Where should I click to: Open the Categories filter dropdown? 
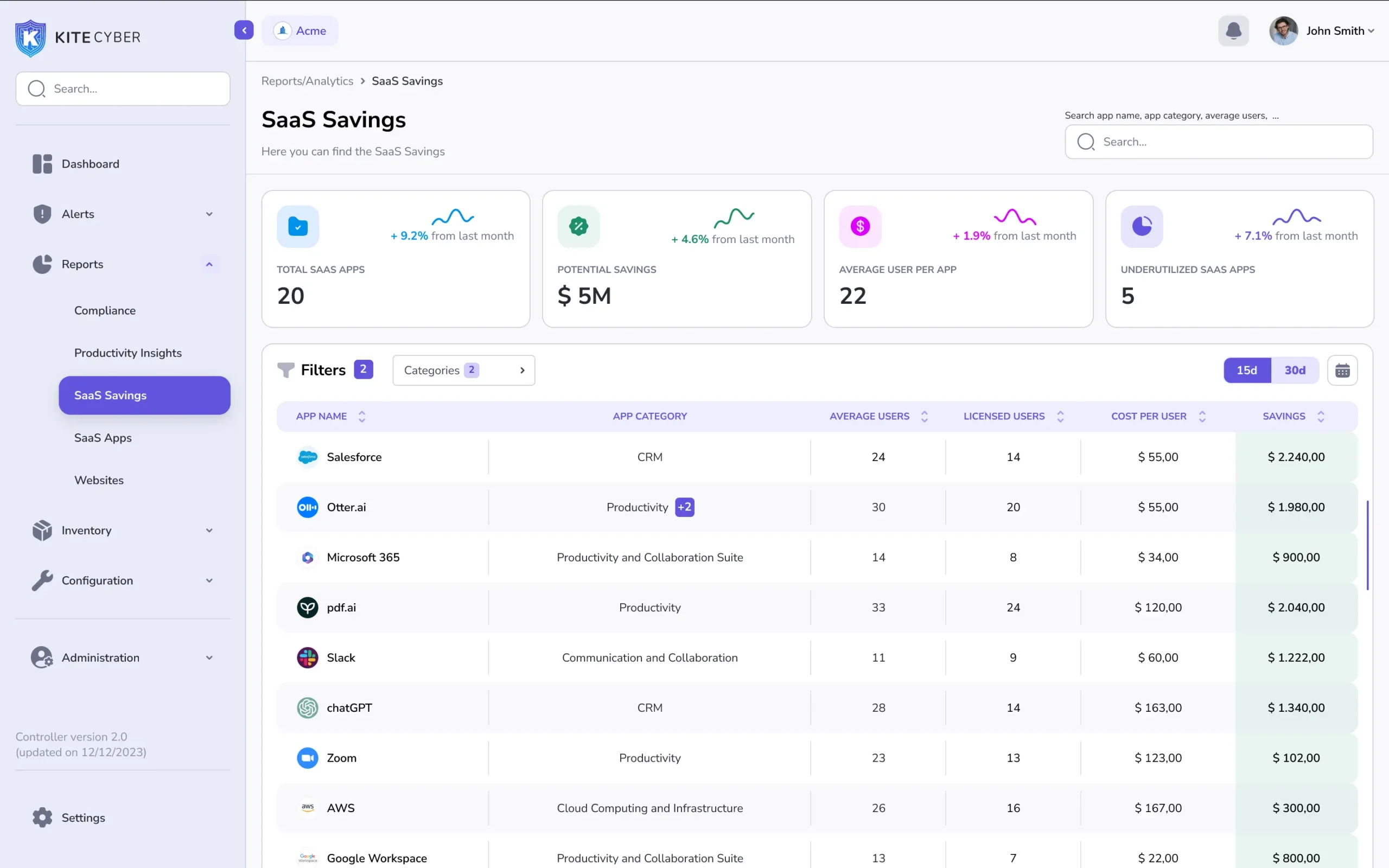(464, 371)
